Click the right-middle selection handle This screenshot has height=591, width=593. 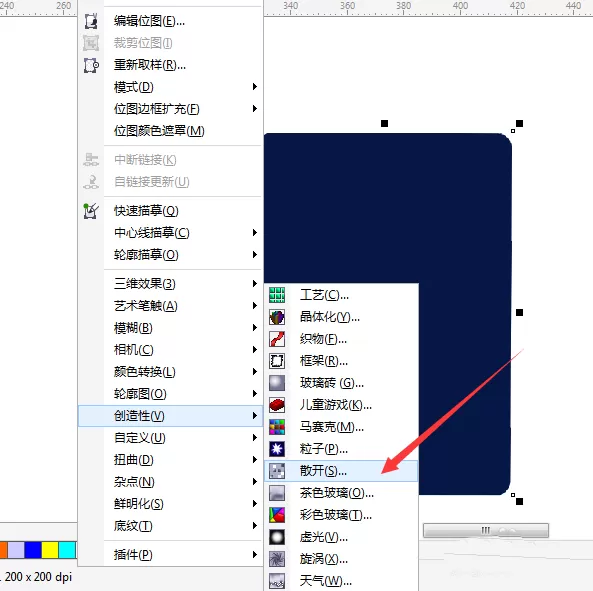pyautogui.click(x=520, y=312)
